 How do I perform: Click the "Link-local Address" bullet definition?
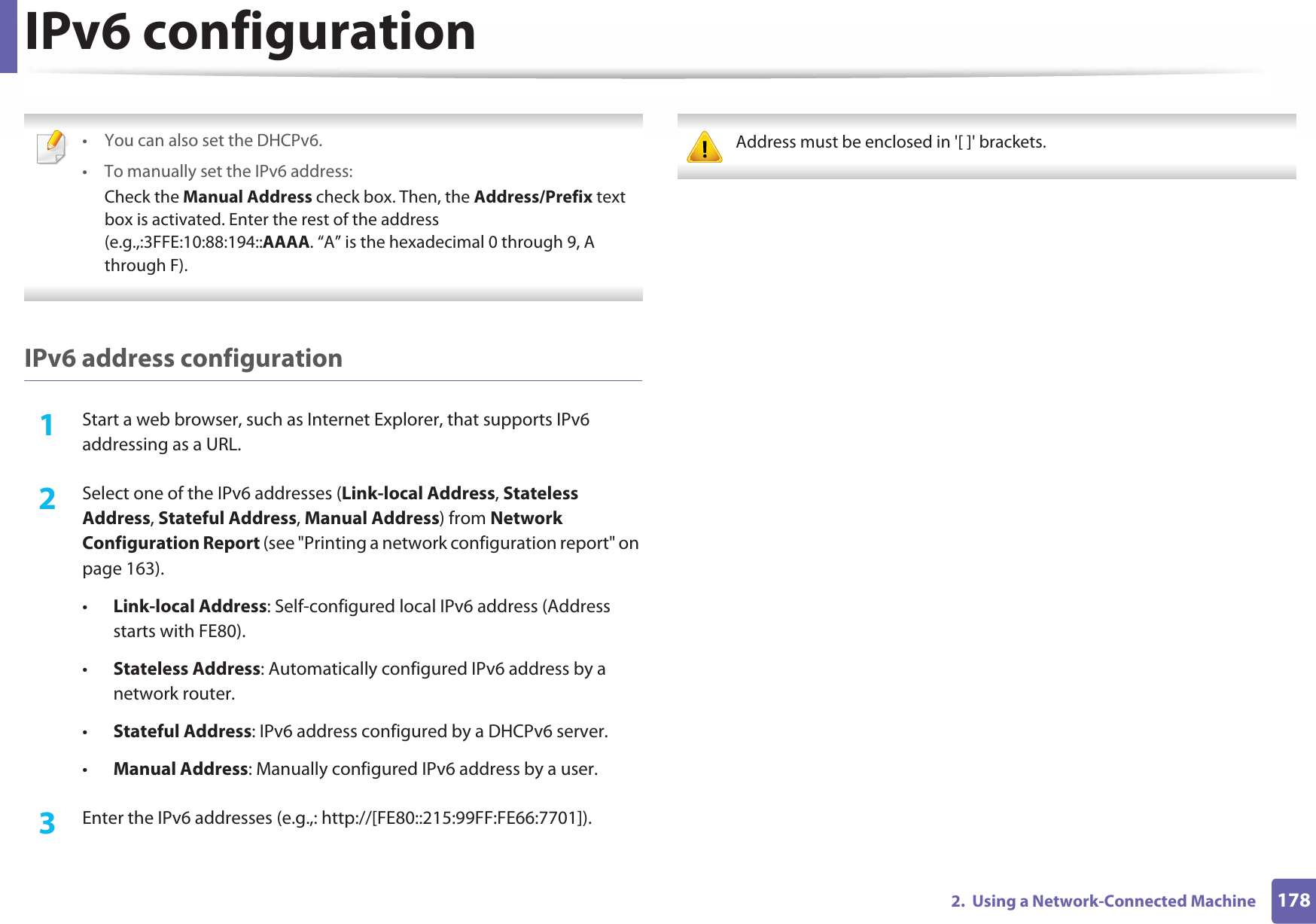coord(361,618)
